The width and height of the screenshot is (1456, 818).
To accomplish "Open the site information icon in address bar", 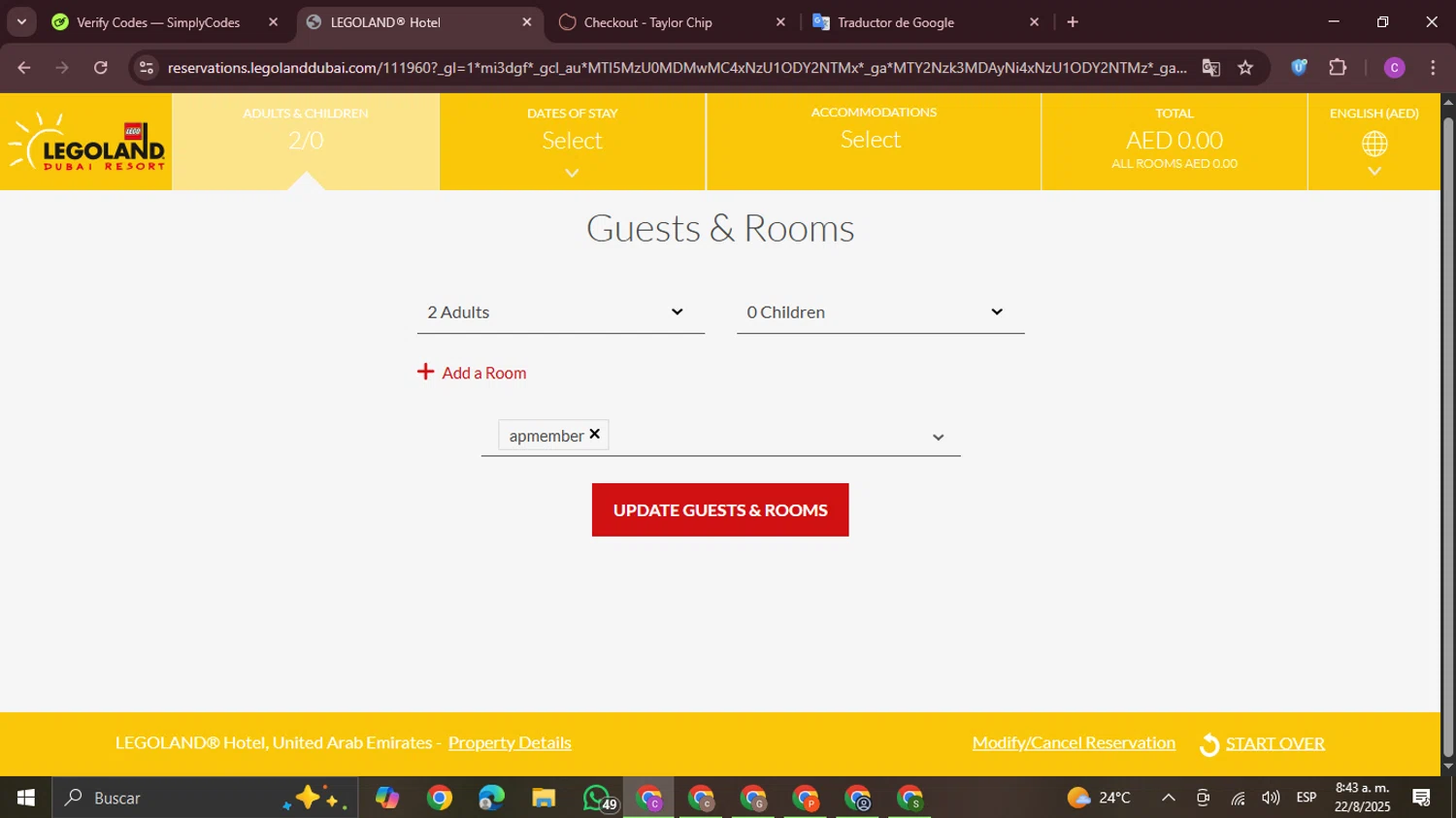I will tap(147, 67).
